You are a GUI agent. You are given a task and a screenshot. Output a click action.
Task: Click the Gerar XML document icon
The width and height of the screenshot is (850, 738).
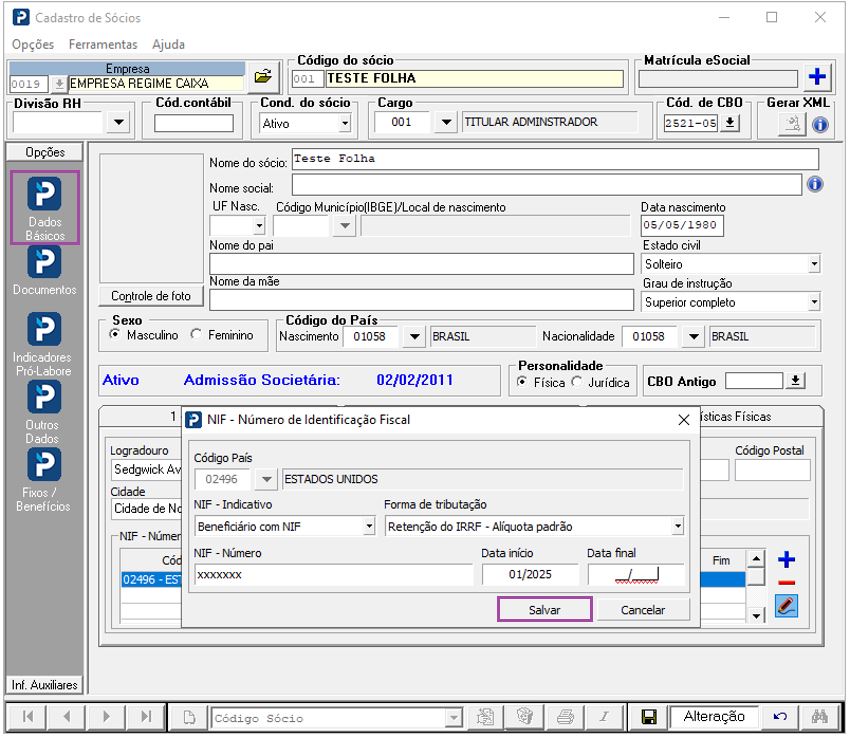792,124
